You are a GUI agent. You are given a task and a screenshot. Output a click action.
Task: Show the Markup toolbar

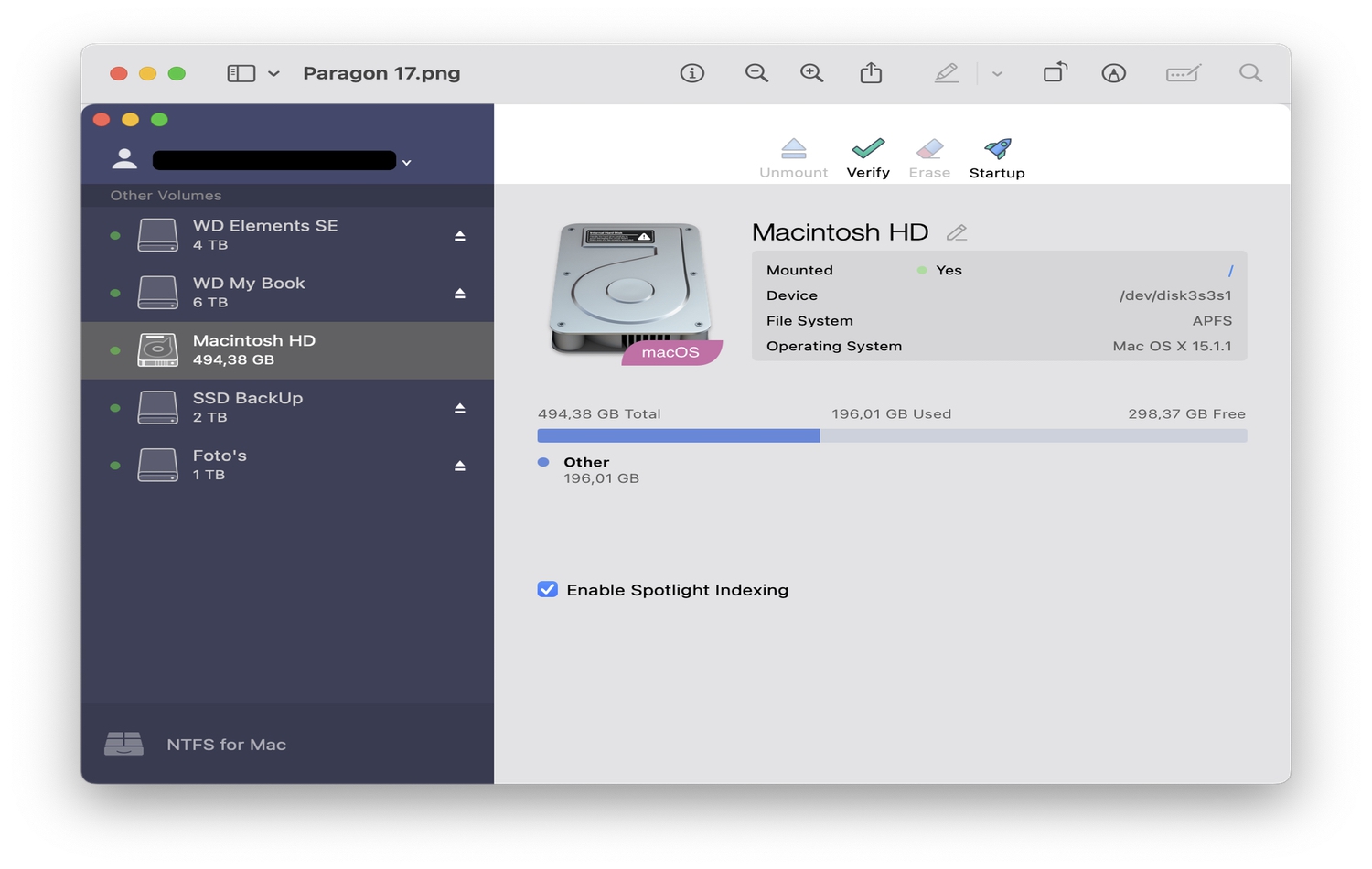1113,73
